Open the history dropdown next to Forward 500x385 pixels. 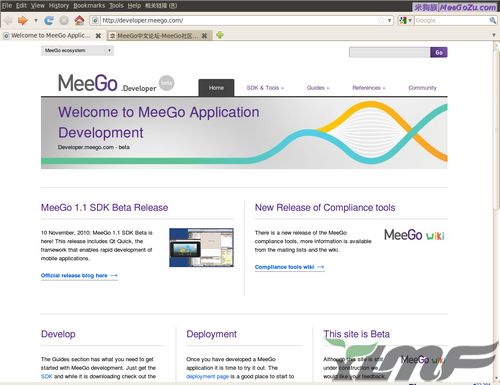pyautogui.click(x=35, y=21)
